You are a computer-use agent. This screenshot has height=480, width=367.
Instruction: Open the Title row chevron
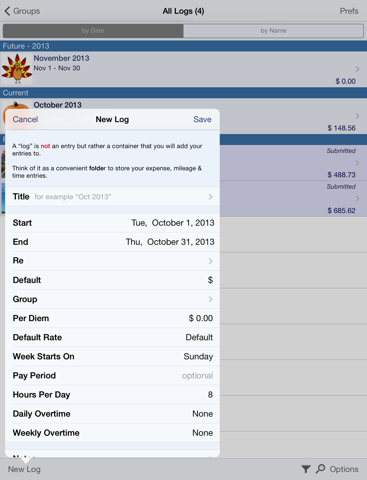[x=210, y=197]
